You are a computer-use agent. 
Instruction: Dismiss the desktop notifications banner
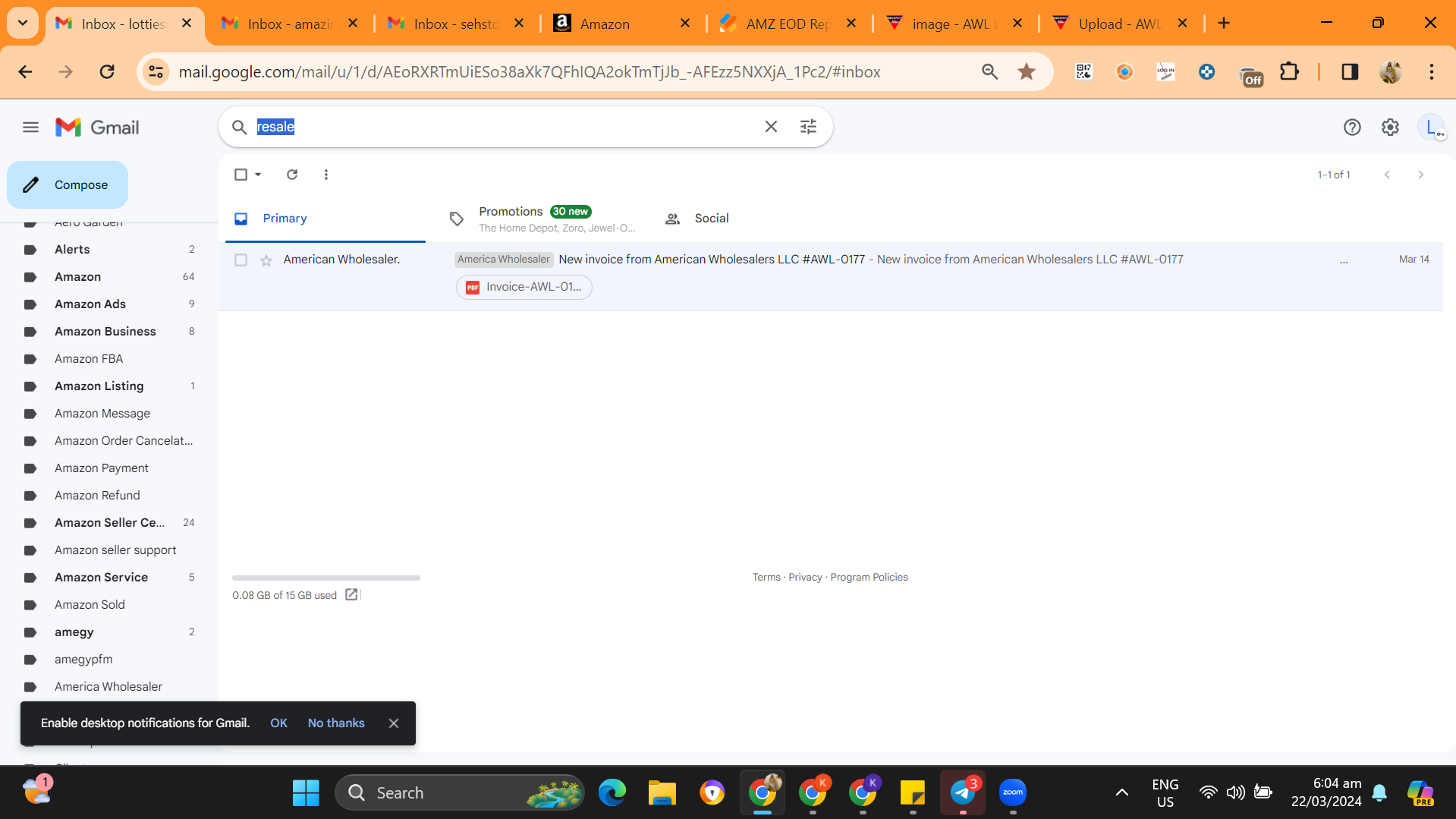point(394,723)
